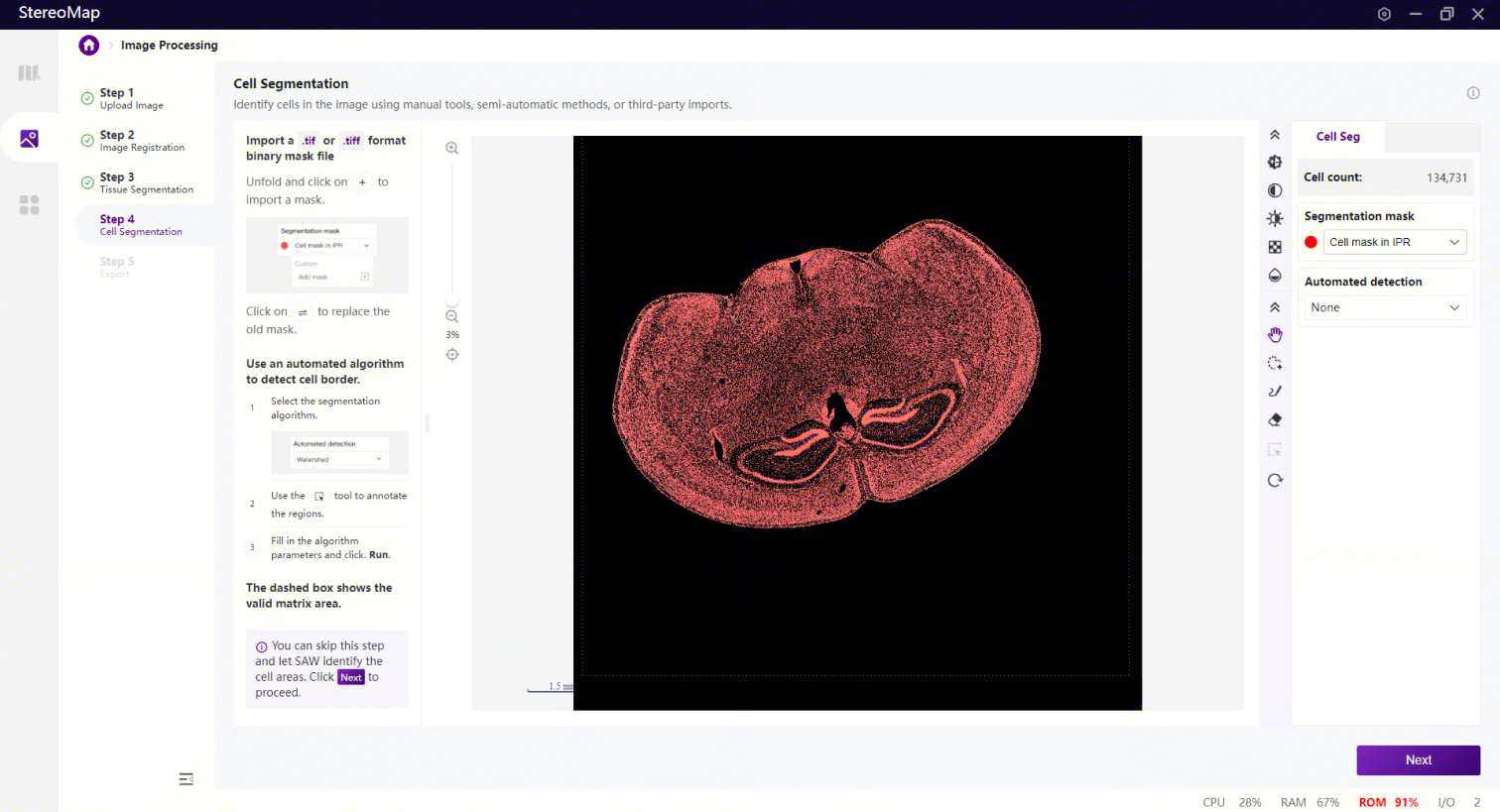Viewport: 1500px width, 812px height.
Task: Switch to the Cell Seg tab
Action: tap(1337, 137)
